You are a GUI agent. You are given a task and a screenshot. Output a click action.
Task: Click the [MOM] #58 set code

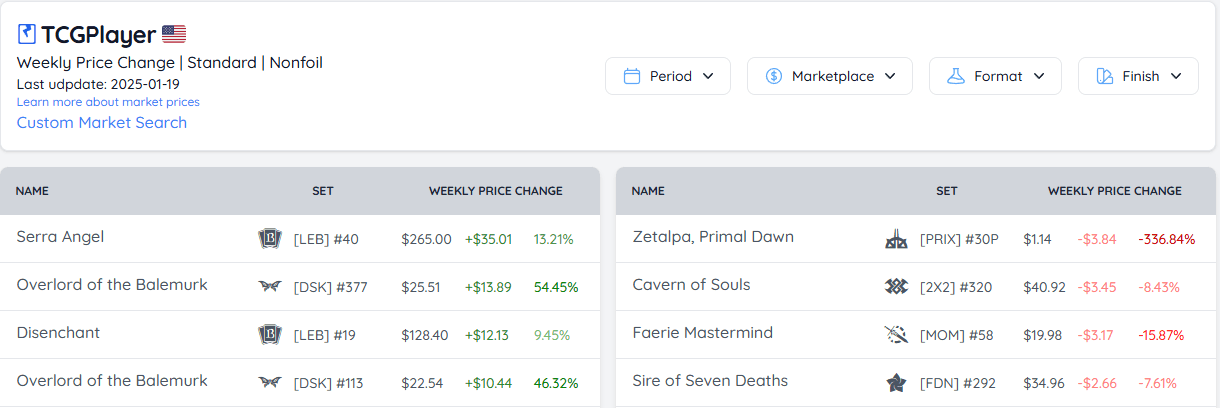tap(957, 335)
